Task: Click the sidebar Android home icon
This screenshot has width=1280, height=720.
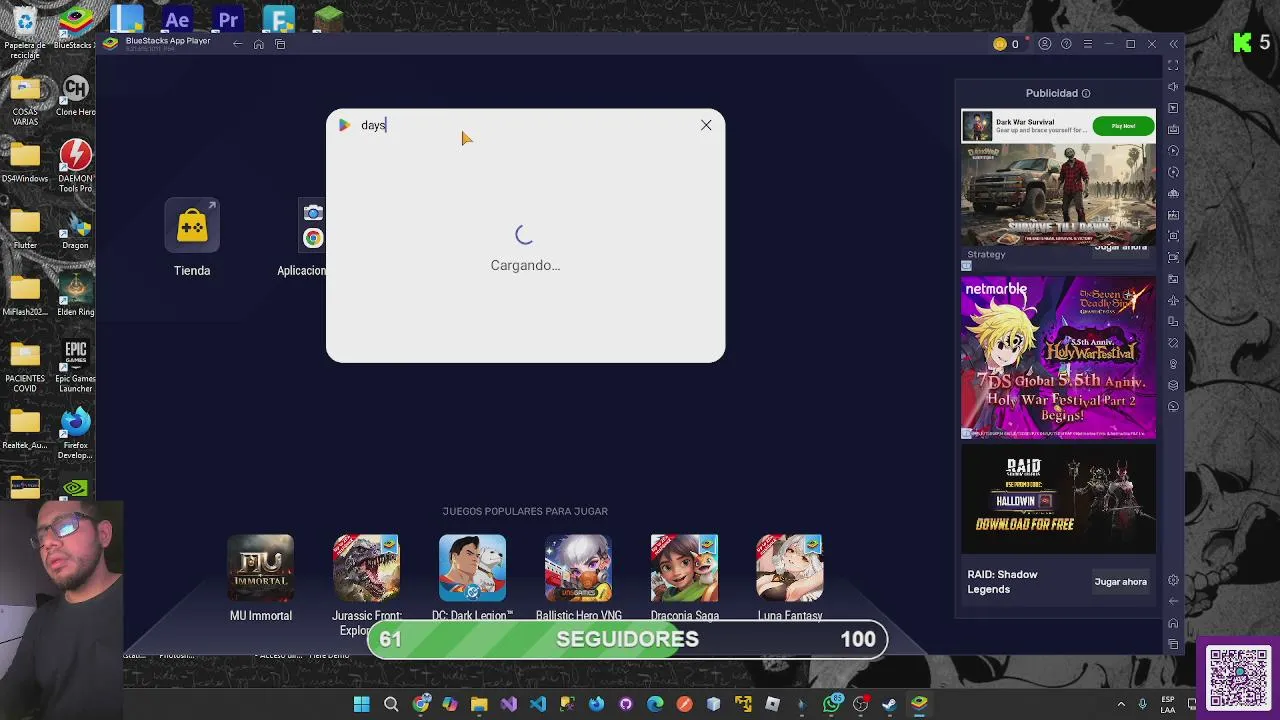Action: click(x=1174, y=623)
